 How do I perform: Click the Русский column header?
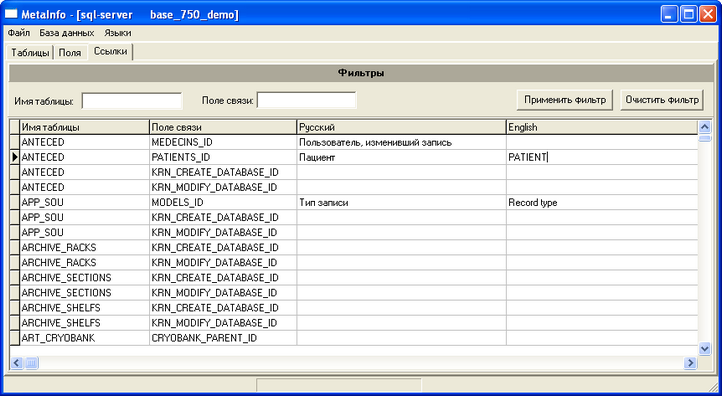pyautogui.click(x=402, y=127)
